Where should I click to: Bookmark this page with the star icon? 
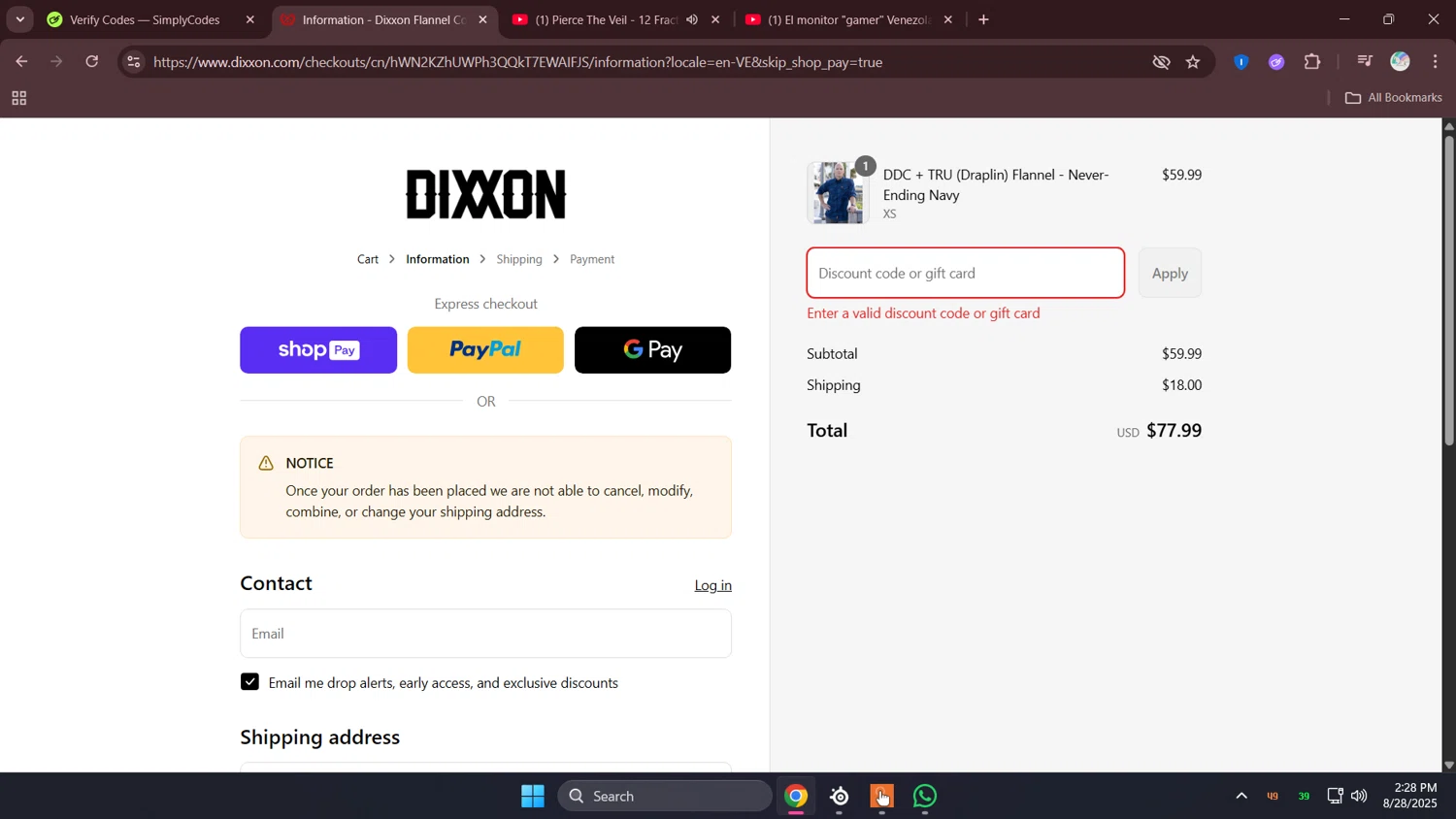pos(1193,62)
